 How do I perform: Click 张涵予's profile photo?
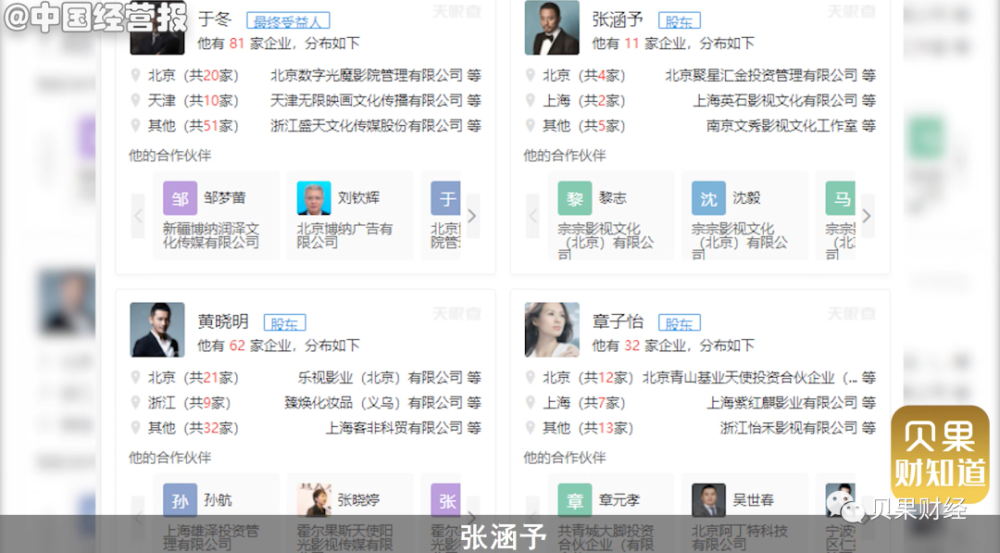552,27
